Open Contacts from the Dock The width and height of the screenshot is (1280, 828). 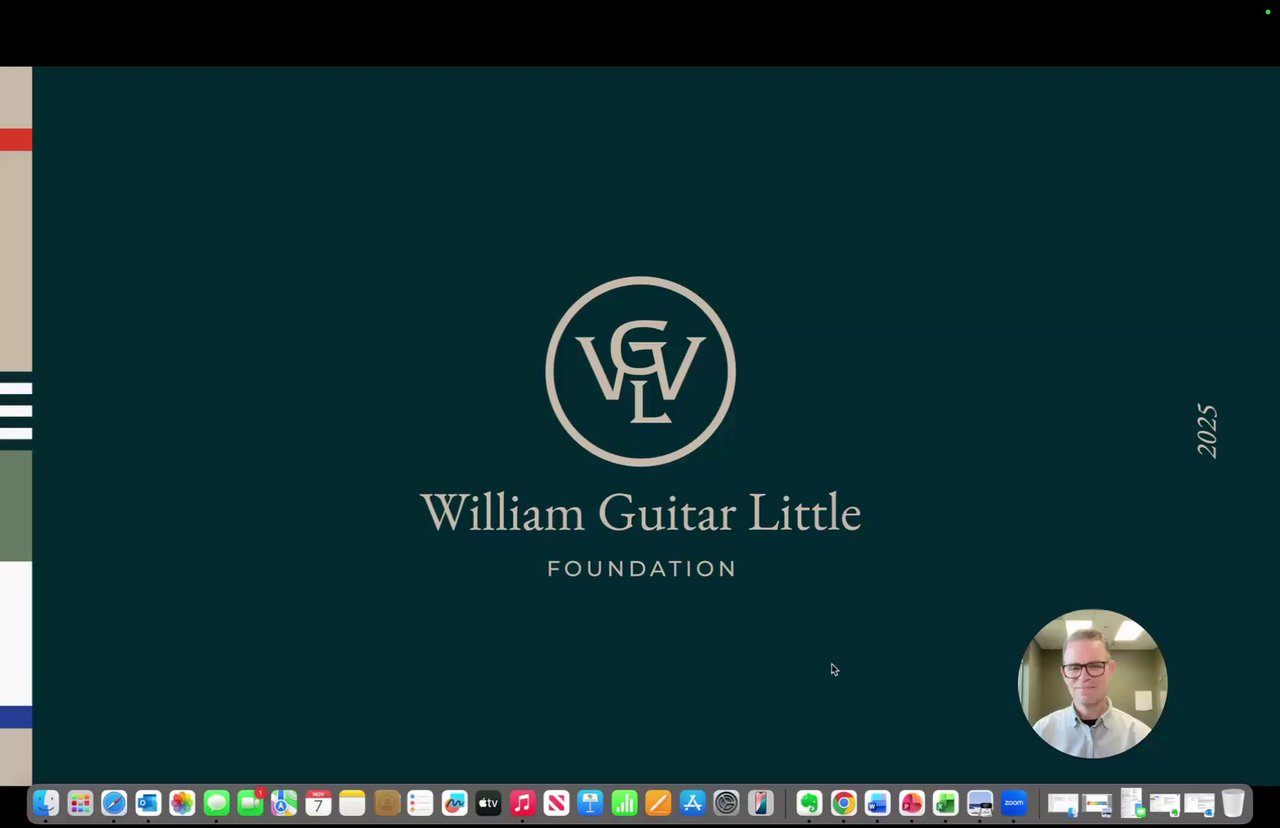387,803
